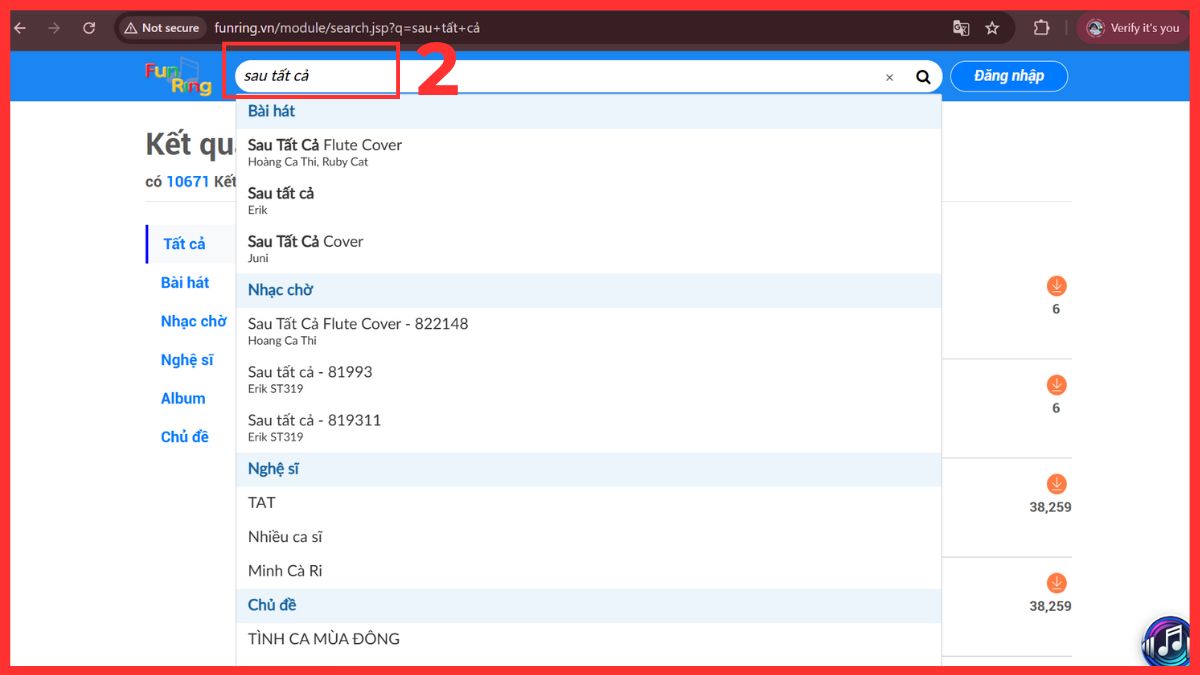Viewport: 1200px width, 675px height.
Task: Click the Nhạc chờ suggestion section header
Action: tap(588, 290)
